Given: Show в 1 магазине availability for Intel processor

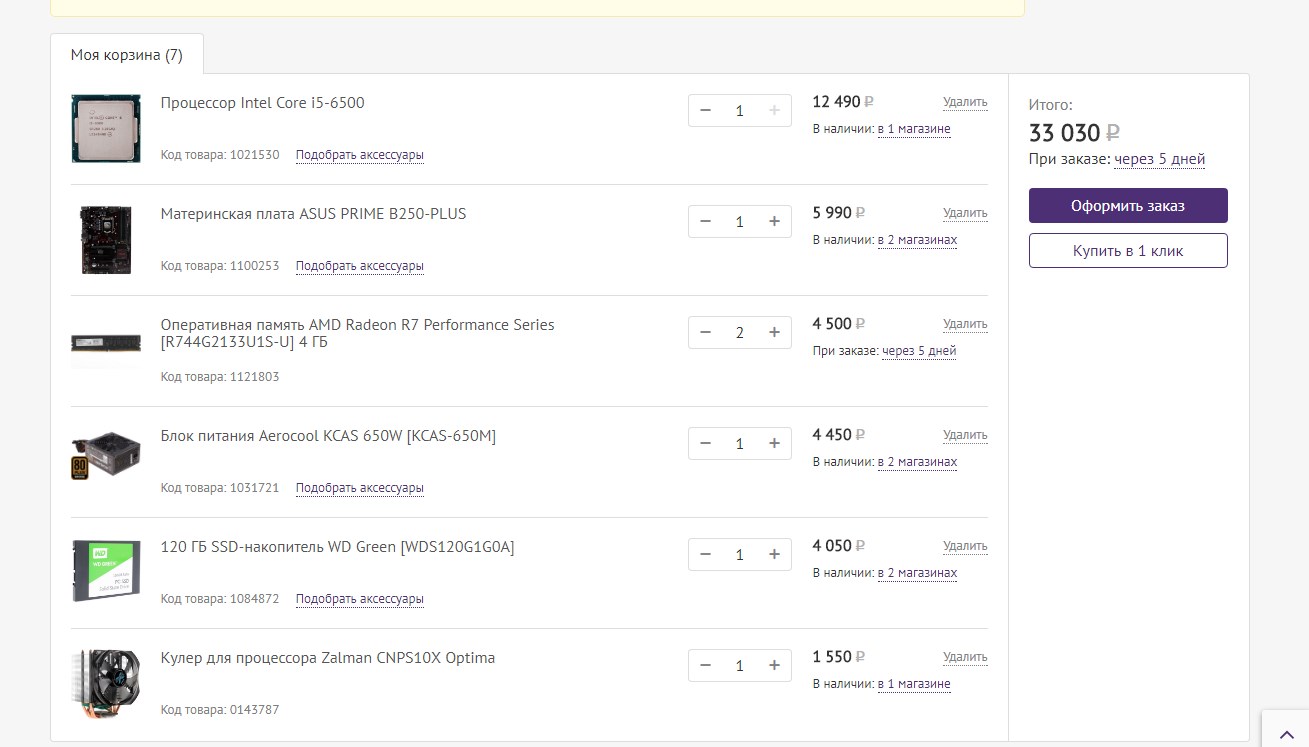Looking at the screenshot, I should tap(914, 129).
